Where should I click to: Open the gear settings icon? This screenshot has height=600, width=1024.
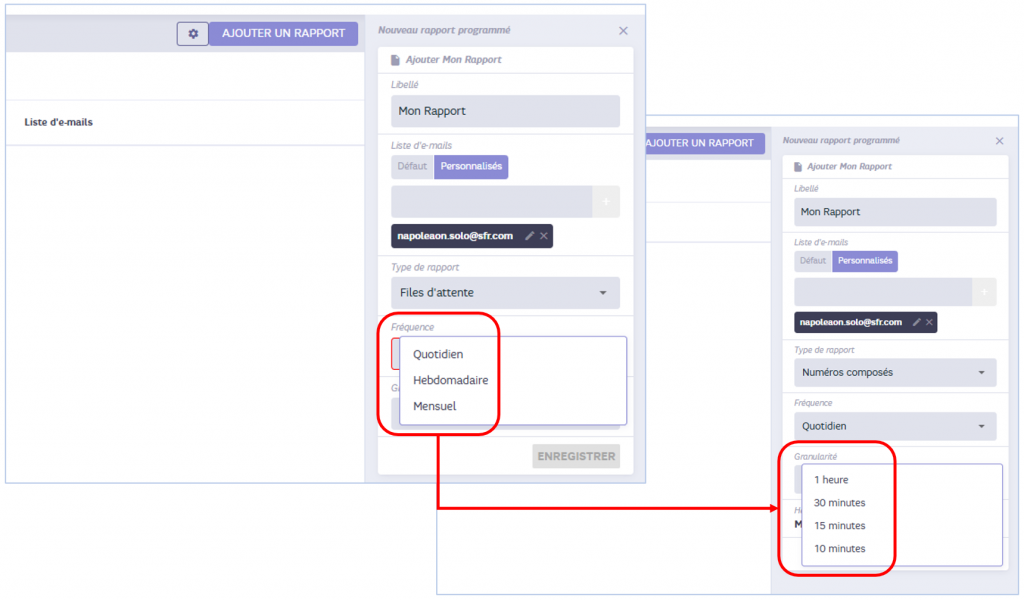(193, 33)
